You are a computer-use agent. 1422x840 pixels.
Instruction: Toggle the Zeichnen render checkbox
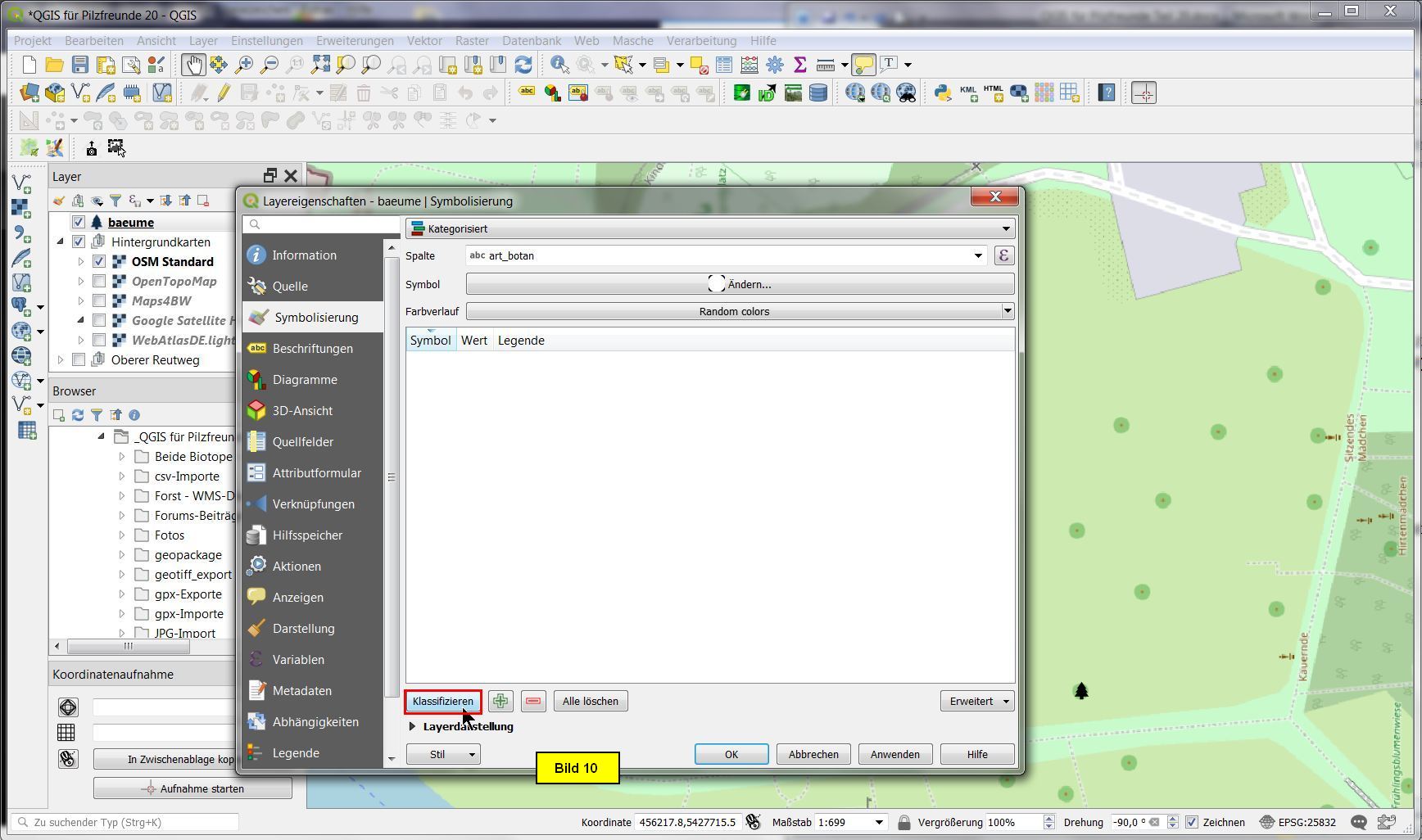1192,823
